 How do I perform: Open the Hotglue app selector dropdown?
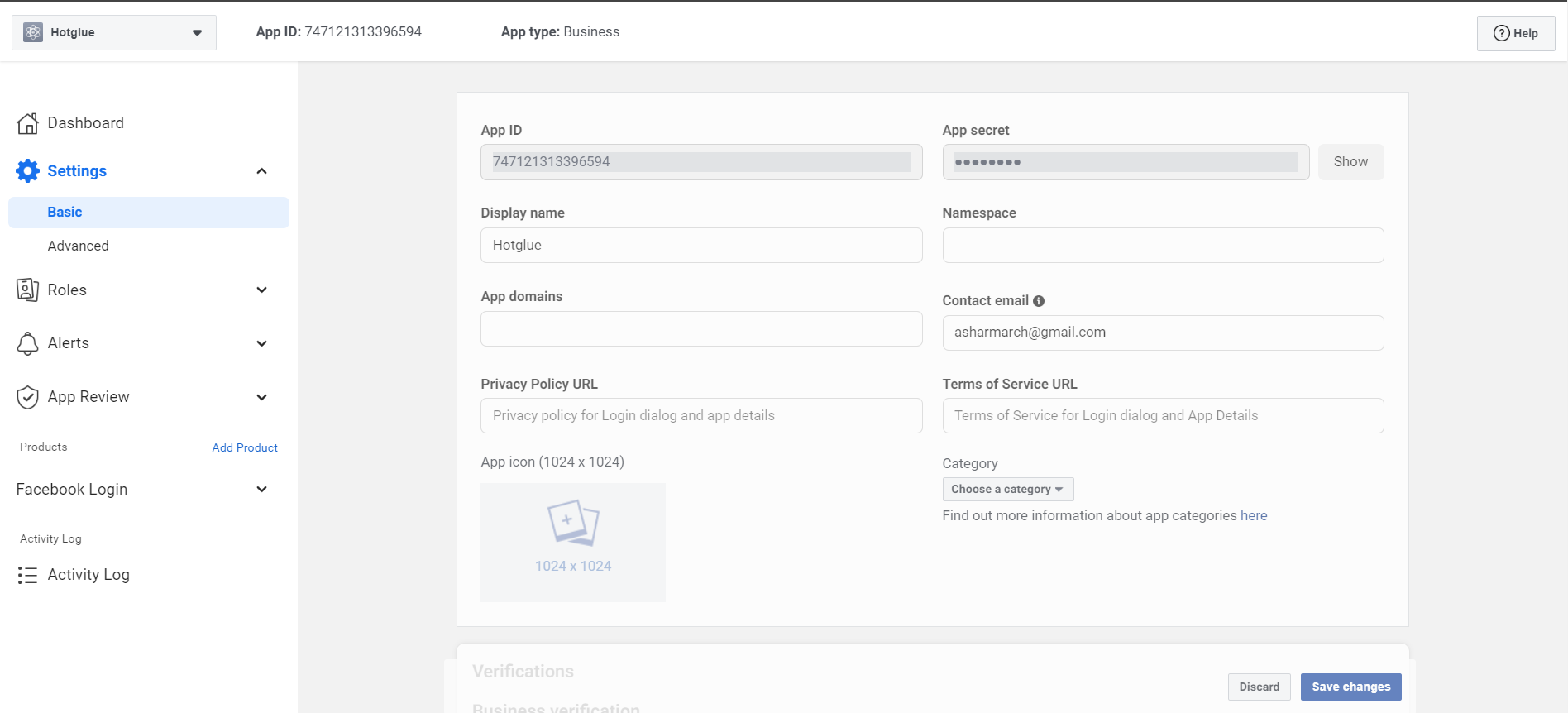(x=114, y=32)
